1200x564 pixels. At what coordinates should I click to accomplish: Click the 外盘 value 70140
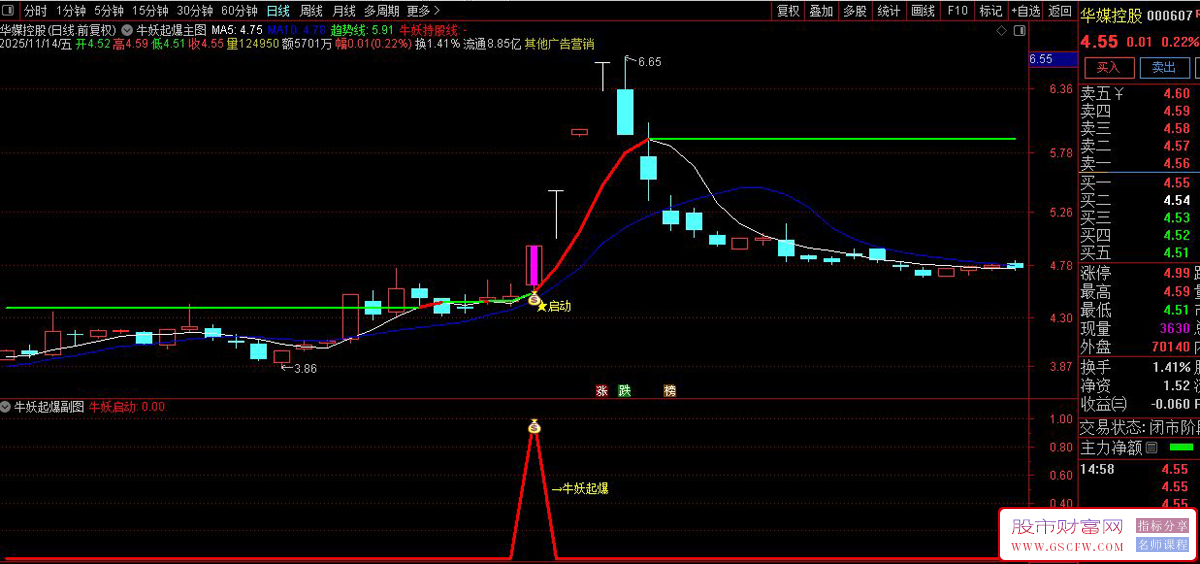pos(1170,346)
